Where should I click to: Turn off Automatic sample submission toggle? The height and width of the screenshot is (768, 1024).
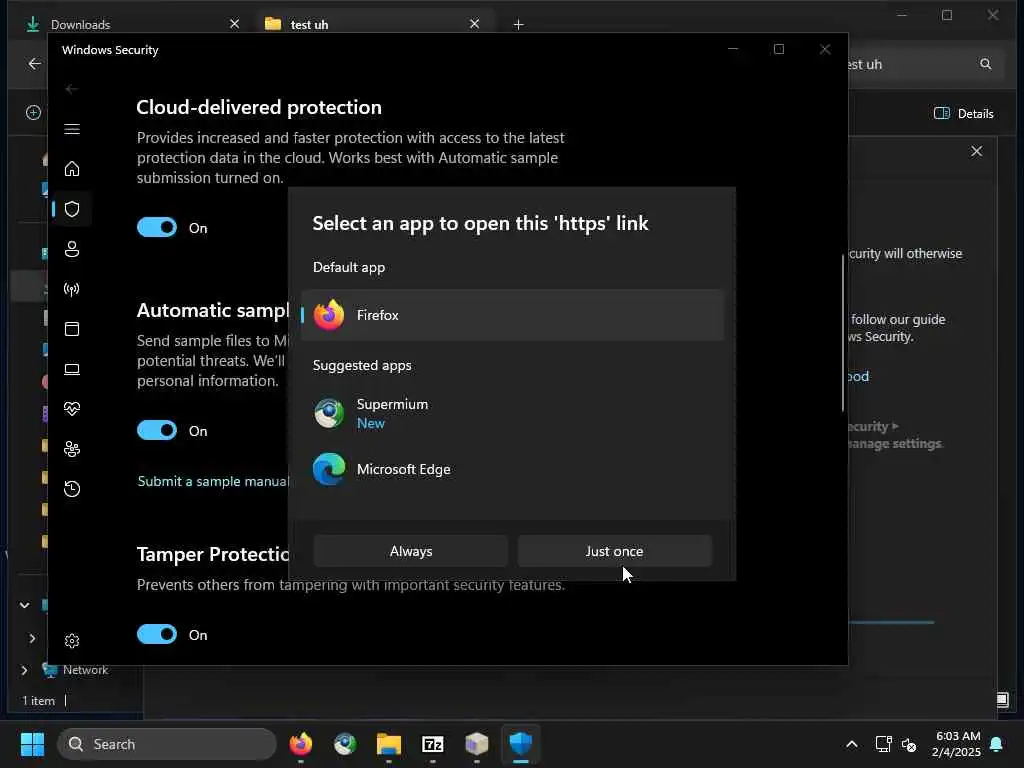(157, 430)
